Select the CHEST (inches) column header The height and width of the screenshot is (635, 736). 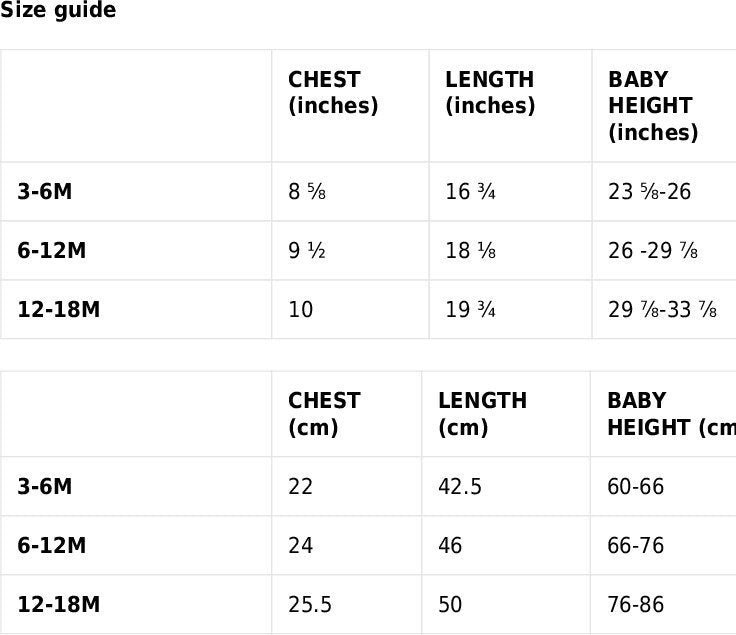[x=333, y=93]
